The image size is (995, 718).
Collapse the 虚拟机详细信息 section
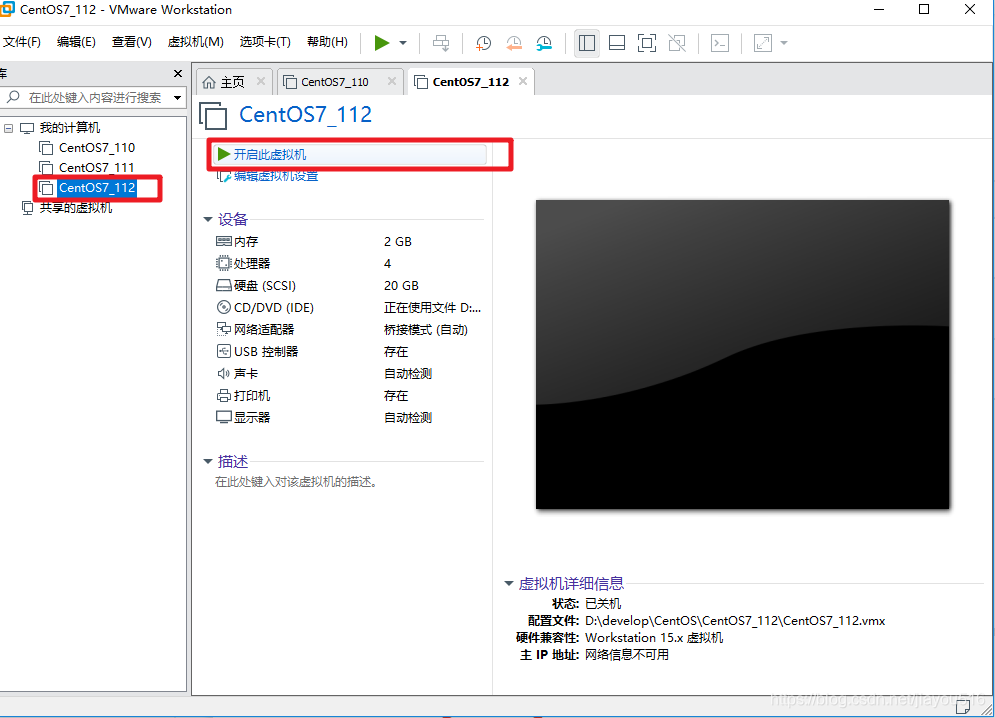click(x=508, y=583)
